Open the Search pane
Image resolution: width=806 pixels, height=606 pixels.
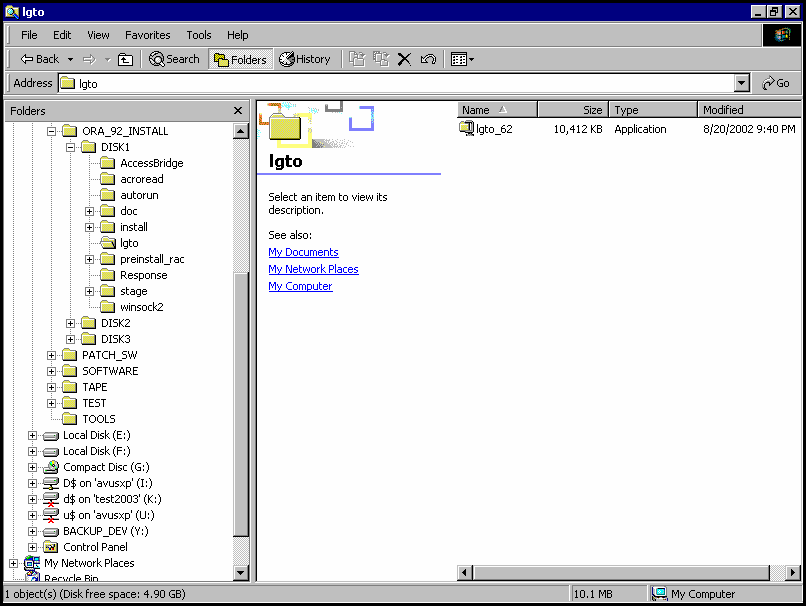[174, 60]
